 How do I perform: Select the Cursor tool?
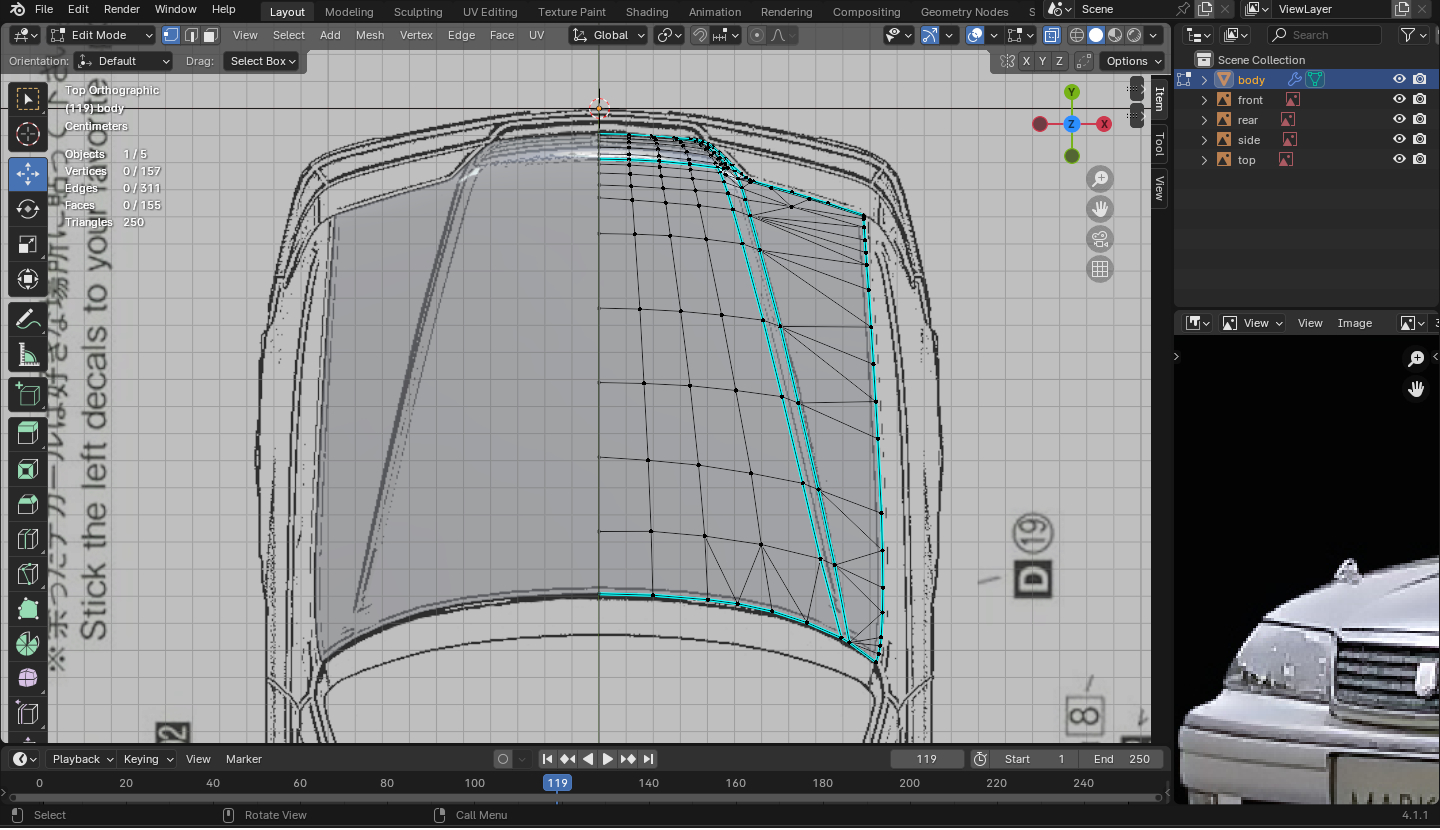coord(28,134)
